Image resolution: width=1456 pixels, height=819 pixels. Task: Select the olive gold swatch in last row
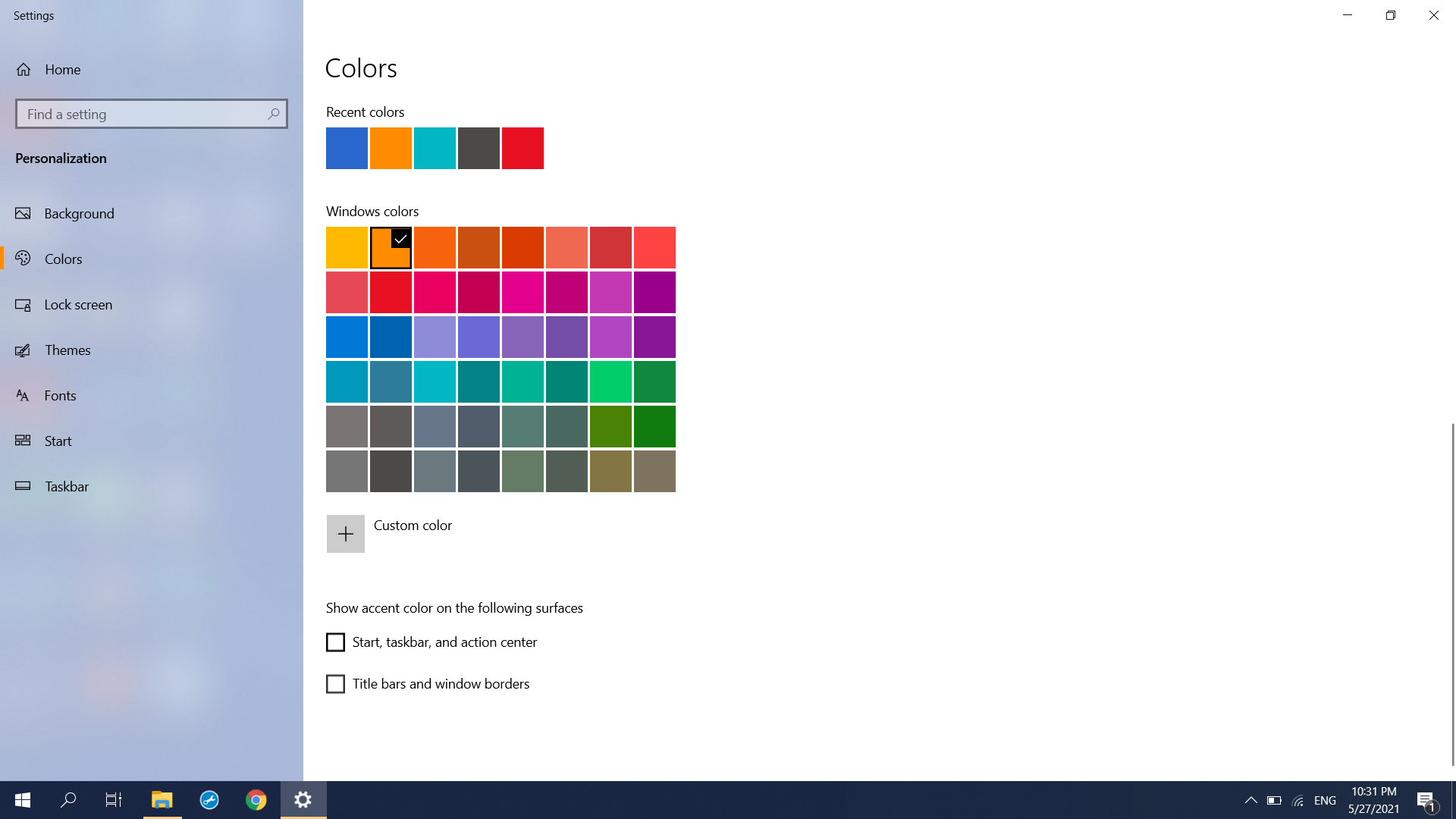tap(610, 471)
